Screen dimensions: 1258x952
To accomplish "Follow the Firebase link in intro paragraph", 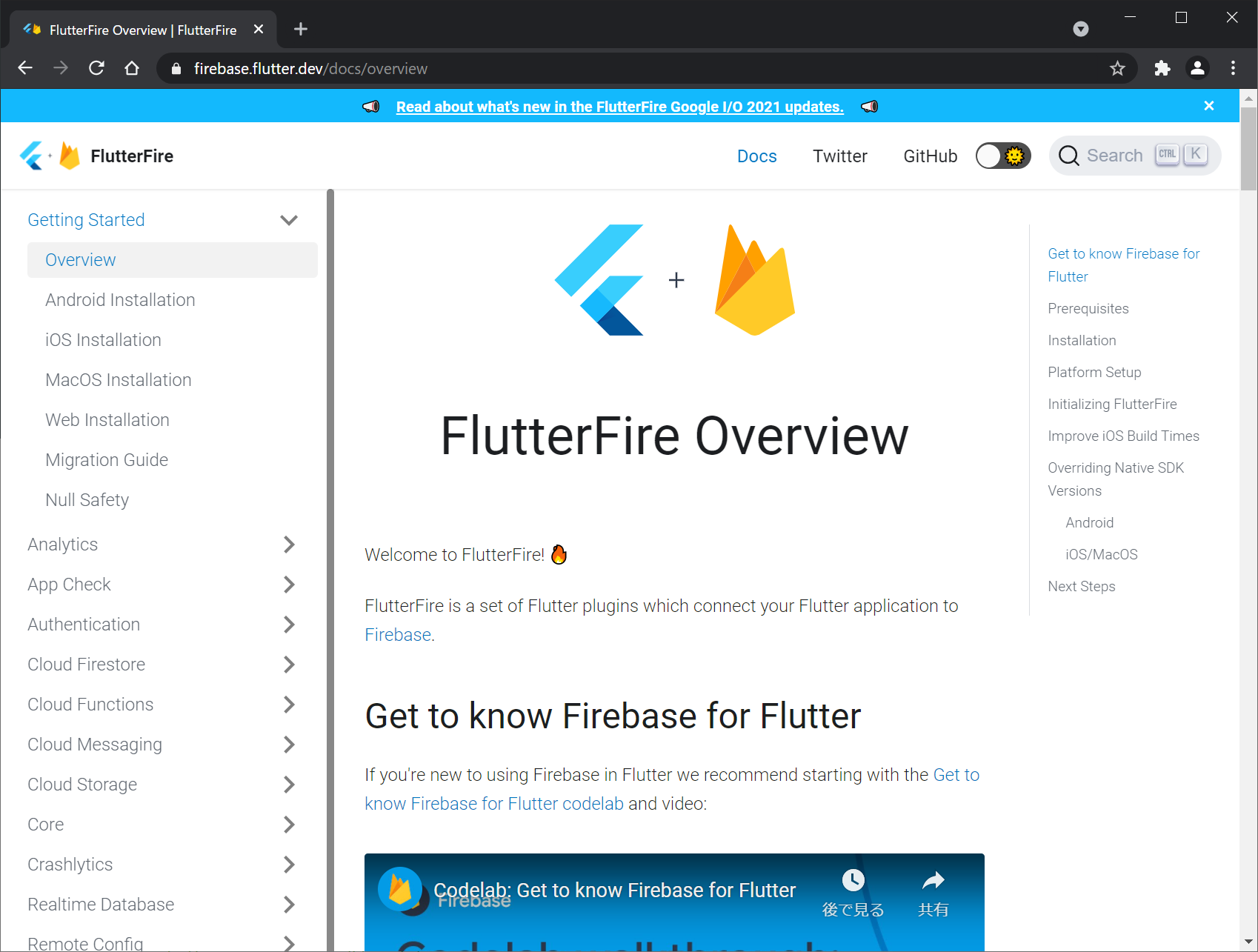I will 398,635.
